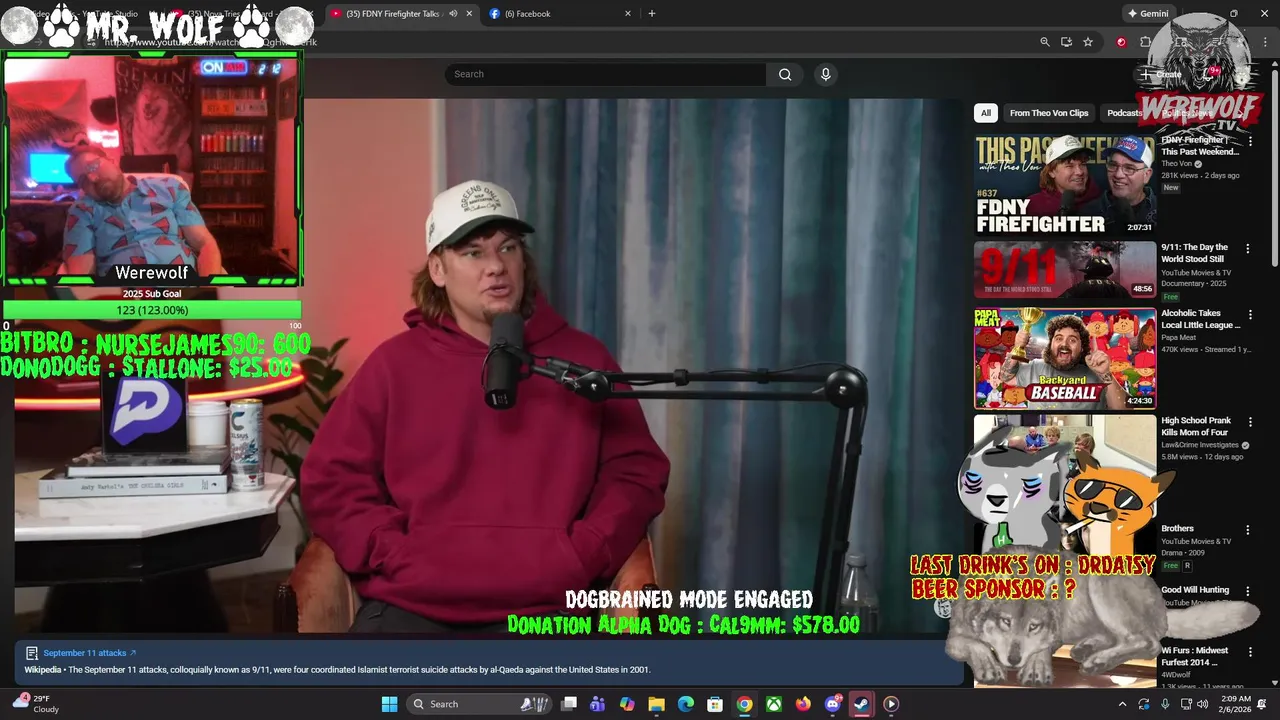Open Discord from the taskbar
This screenshot has width=1280, height=720.
[x=833, y=704]
